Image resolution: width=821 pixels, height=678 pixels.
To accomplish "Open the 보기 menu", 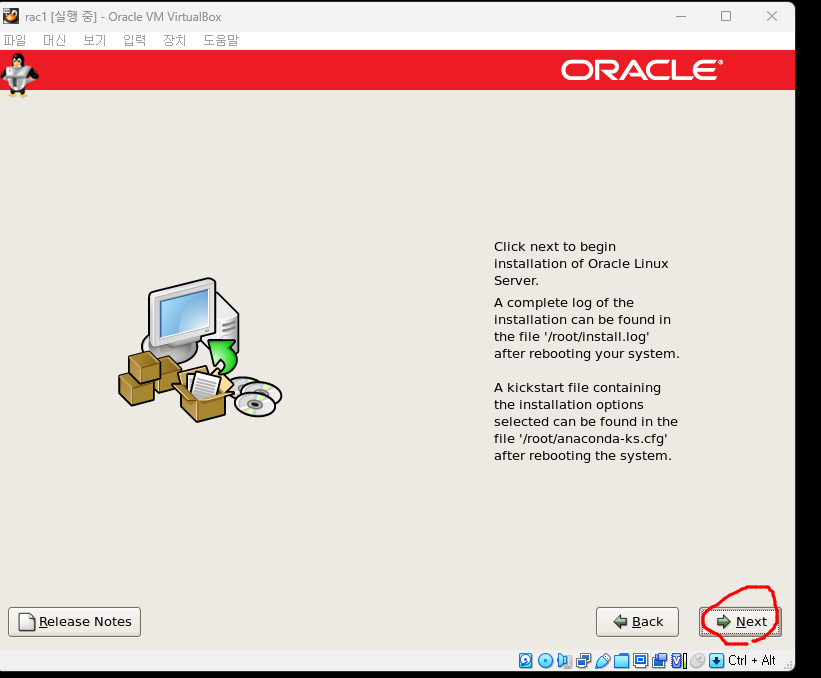I will click(x=94, y=40).
